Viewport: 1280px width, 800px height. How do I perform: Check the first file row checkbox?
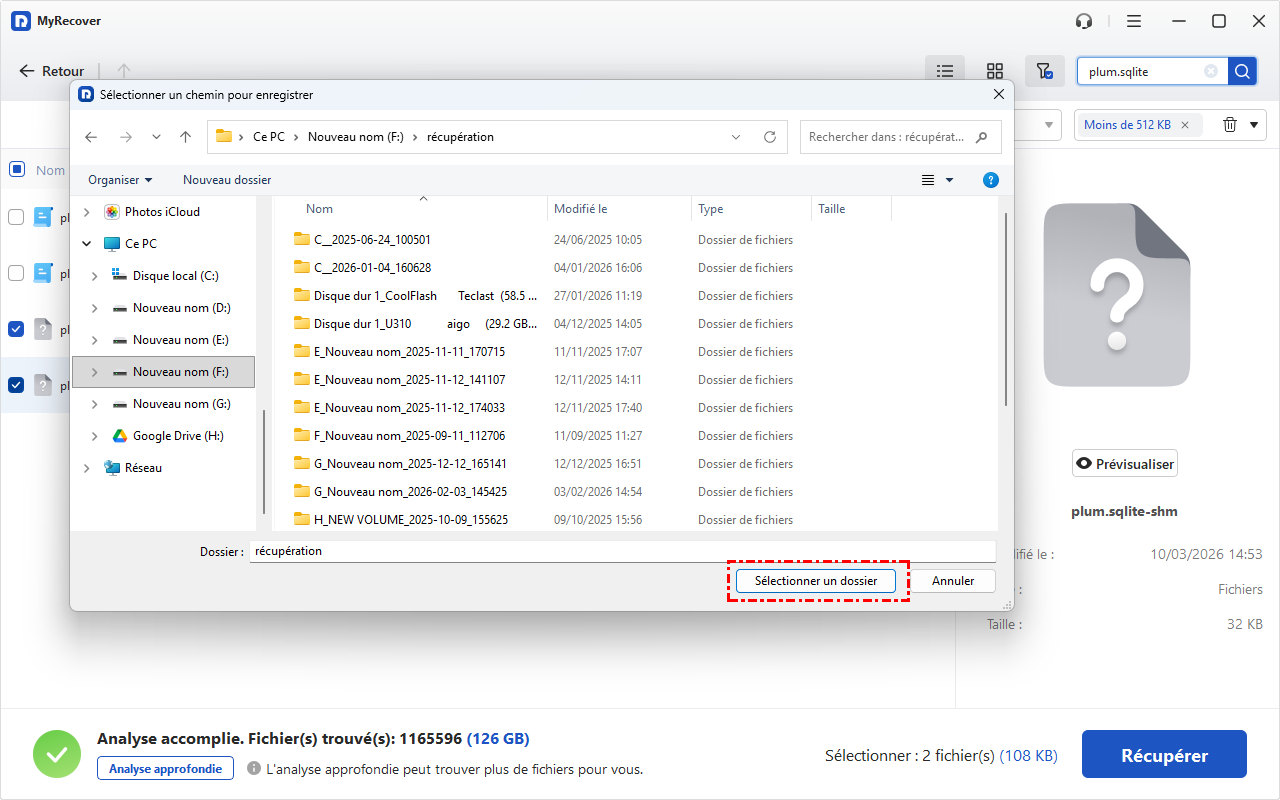pyautogui.click(x=17, y=217)
